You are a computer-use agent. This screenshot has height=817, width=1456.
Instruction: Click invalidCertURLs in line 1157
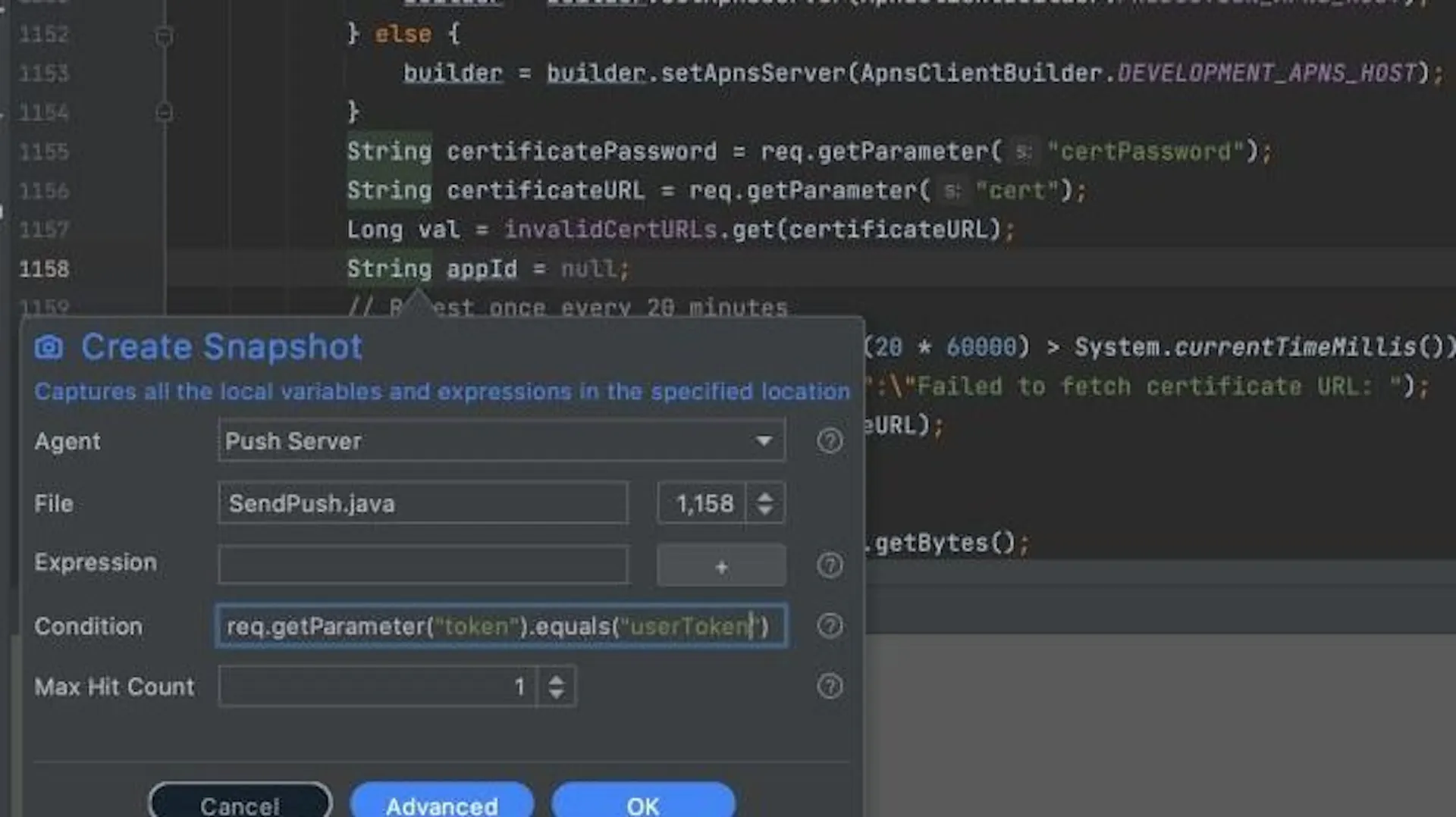pos(610,230)
